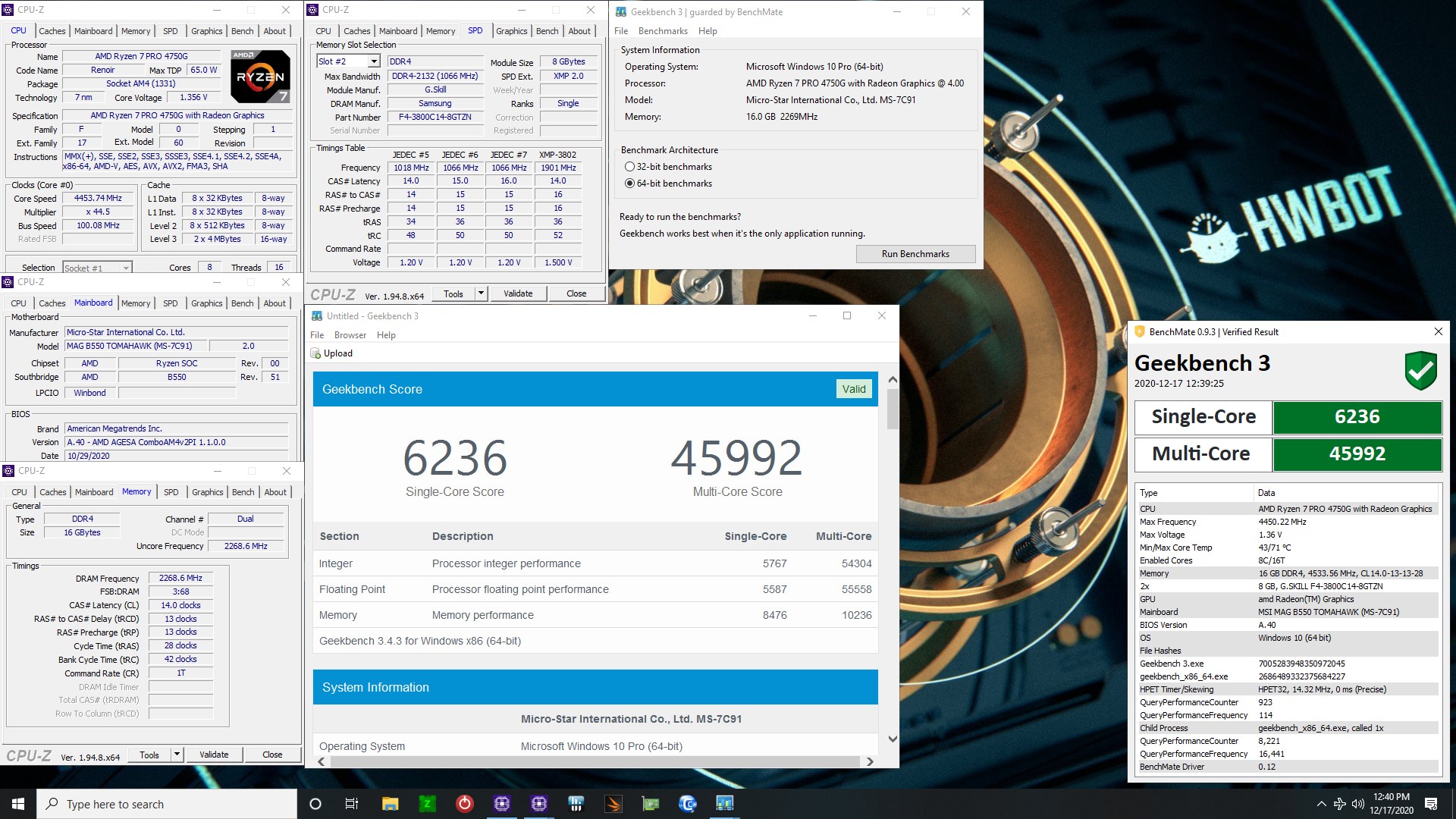The image size is (1456, 819).
Task: Click the Core Speed 4453.74 MHz value
Action: coord(98,198)
